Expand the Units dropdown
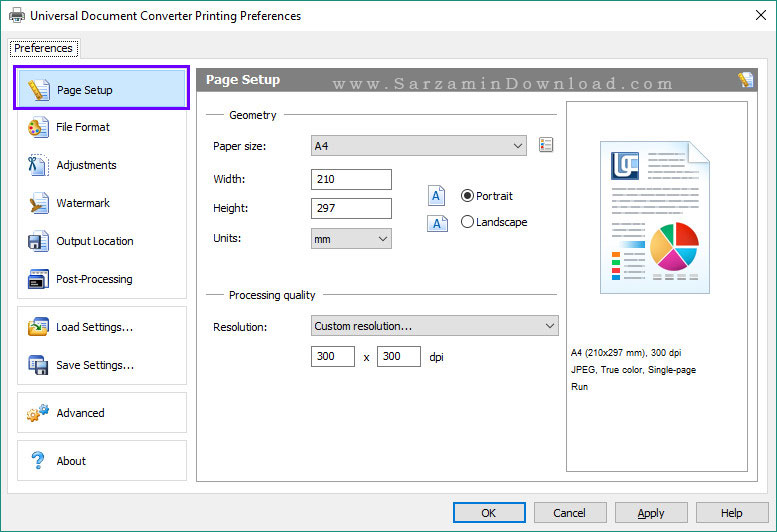777x532 pixels. click(x=351, y=239)
